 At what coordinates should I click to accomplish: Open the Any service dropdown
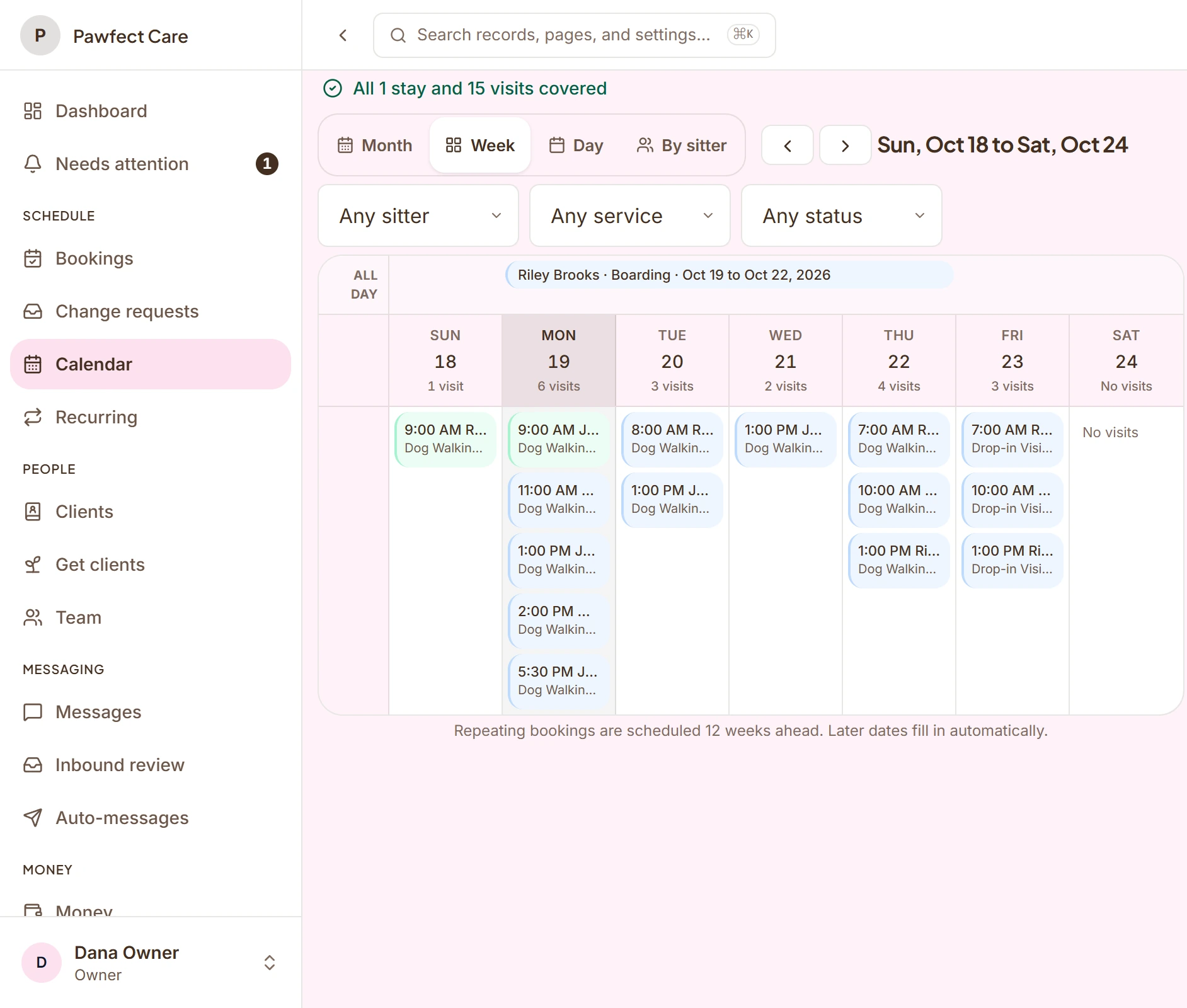tap(630, 215)
